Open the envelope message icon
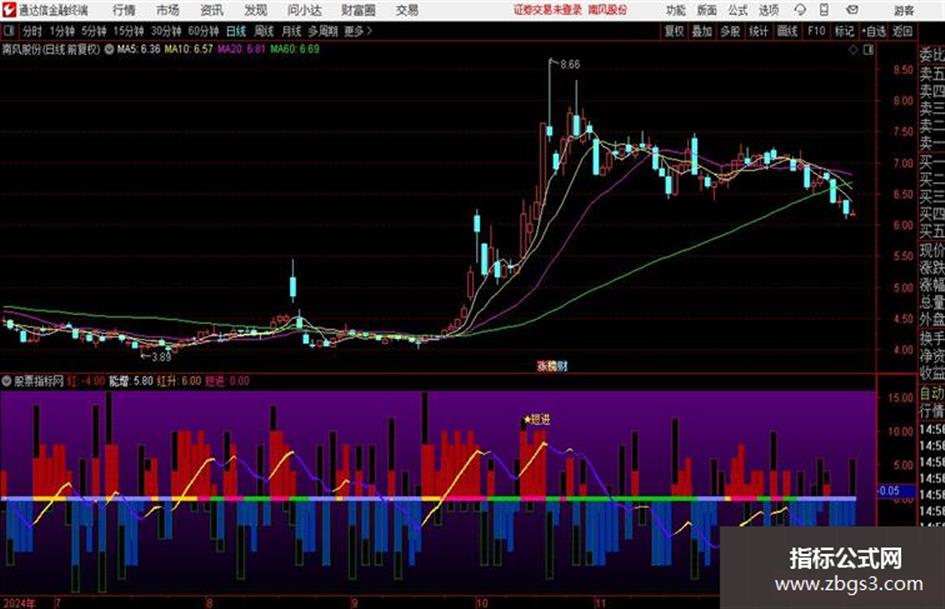Screen dimensions: 945x609 (x=852, y=10)
